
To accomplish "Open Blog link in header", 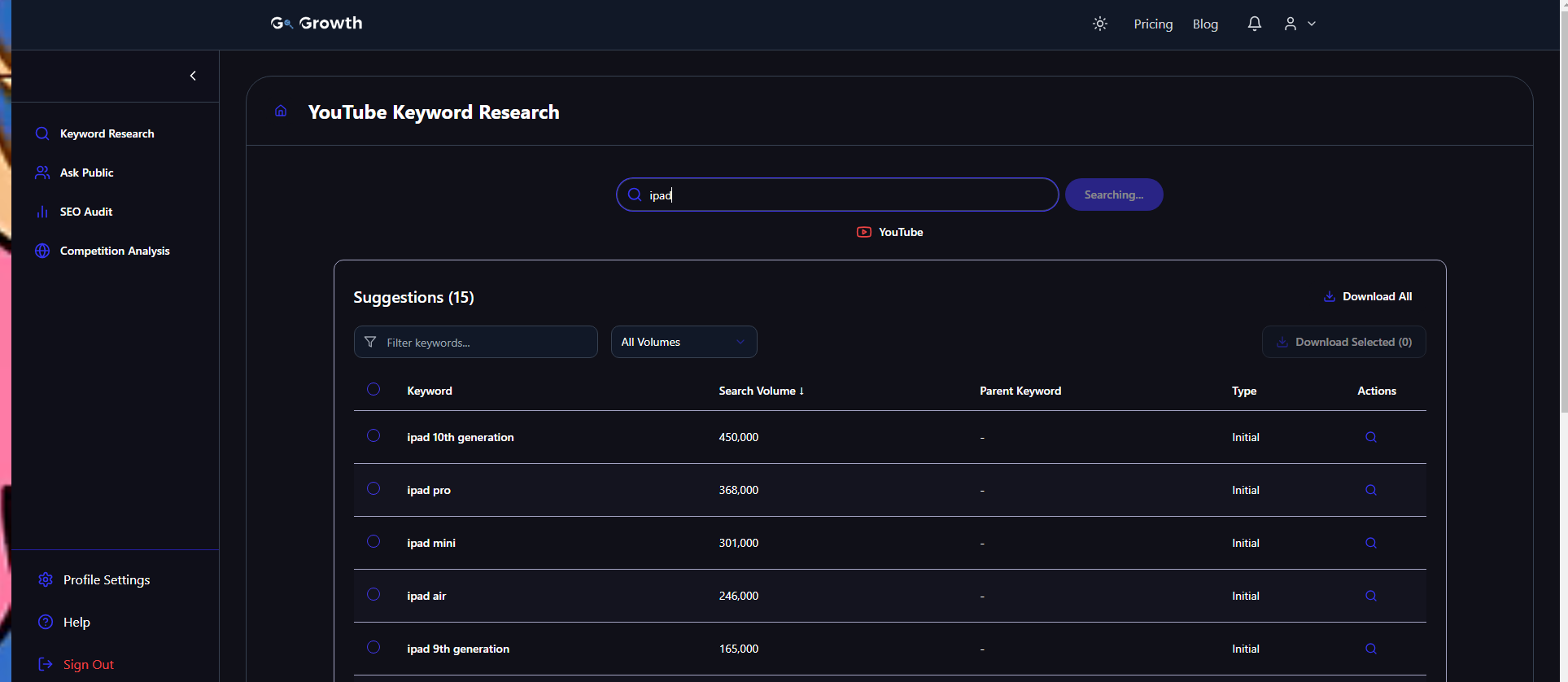I will point(1205,24).
